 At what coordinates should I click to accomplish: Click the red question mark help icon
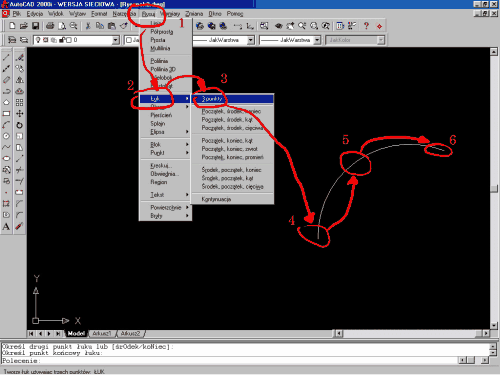[366, 26]
